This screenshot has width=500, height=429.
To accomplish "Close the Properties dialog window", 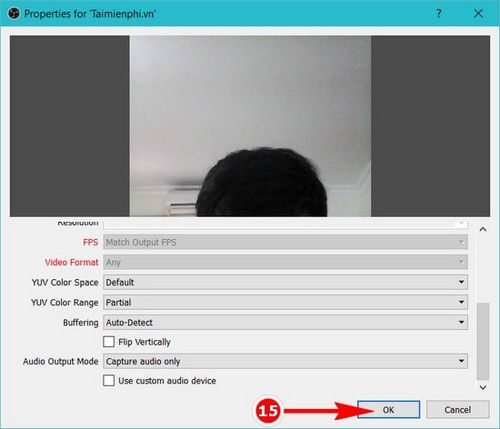I will [478, 14].
